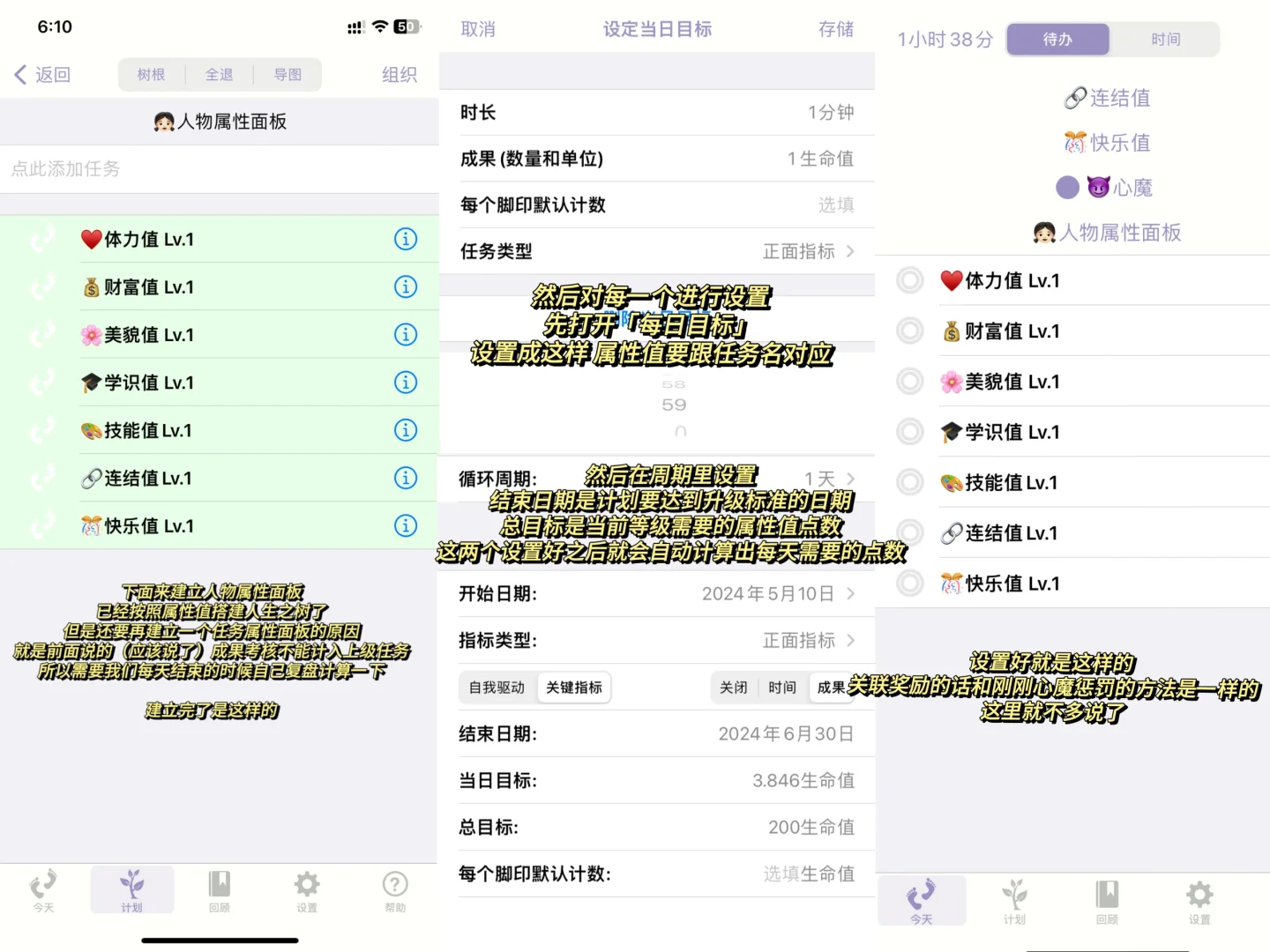Select the 导图 tab

(x=288, y=74)
